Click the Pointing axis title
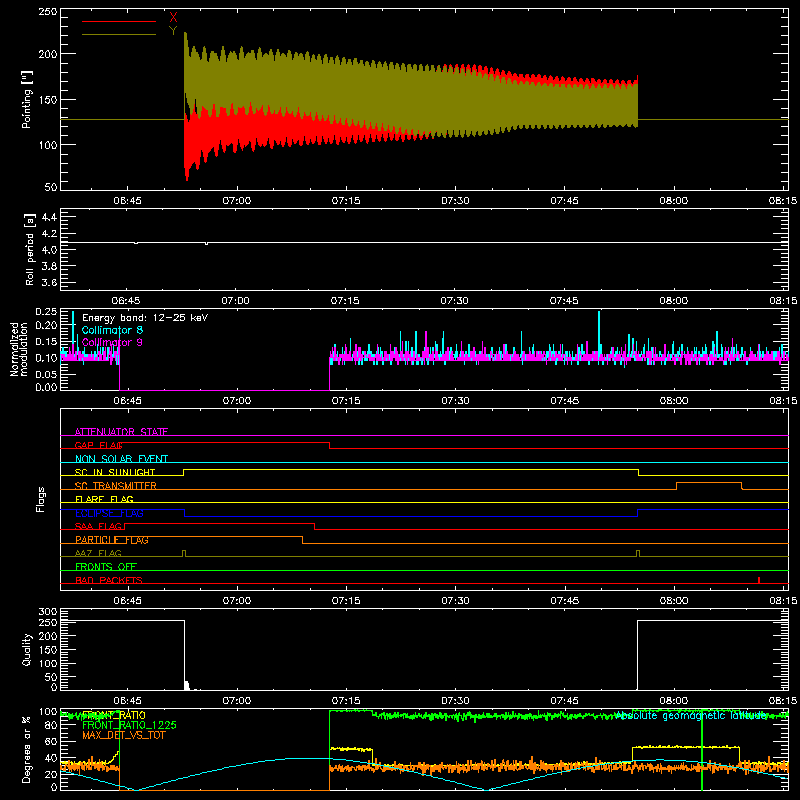 click(x=27, y=99)
